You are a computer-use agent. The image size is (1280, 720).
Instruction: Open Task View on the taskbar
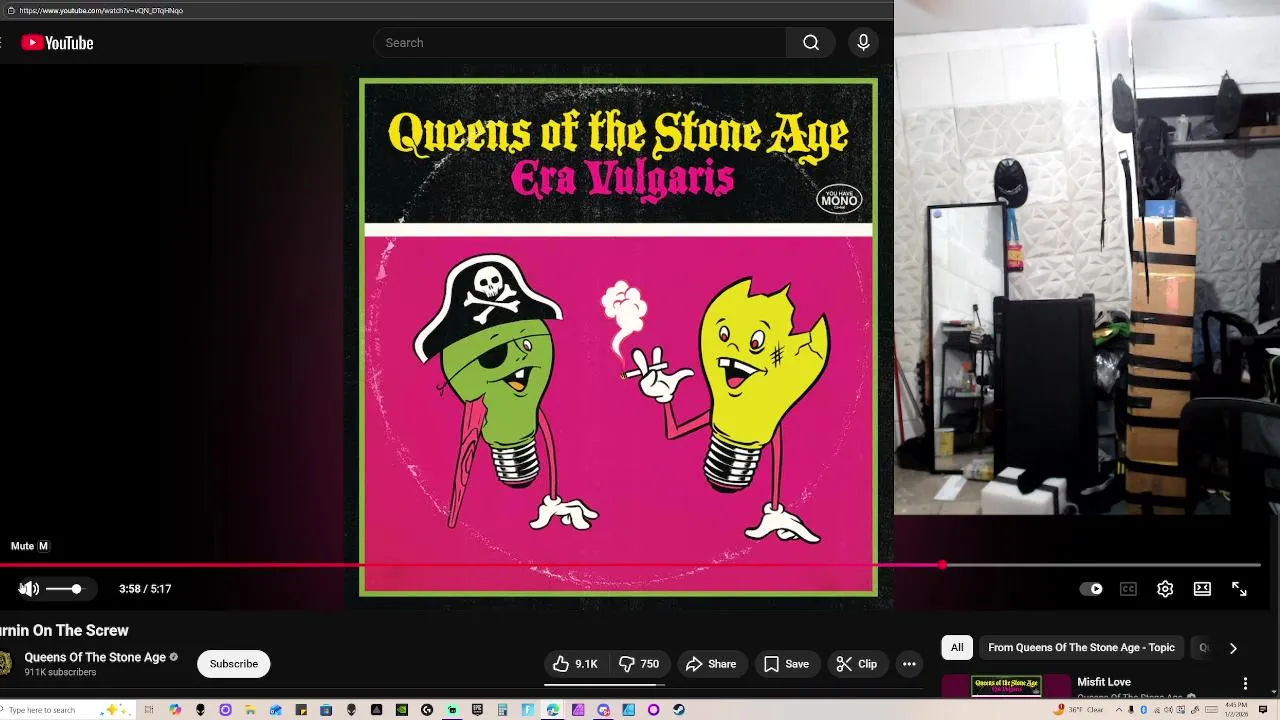[149, 710]
